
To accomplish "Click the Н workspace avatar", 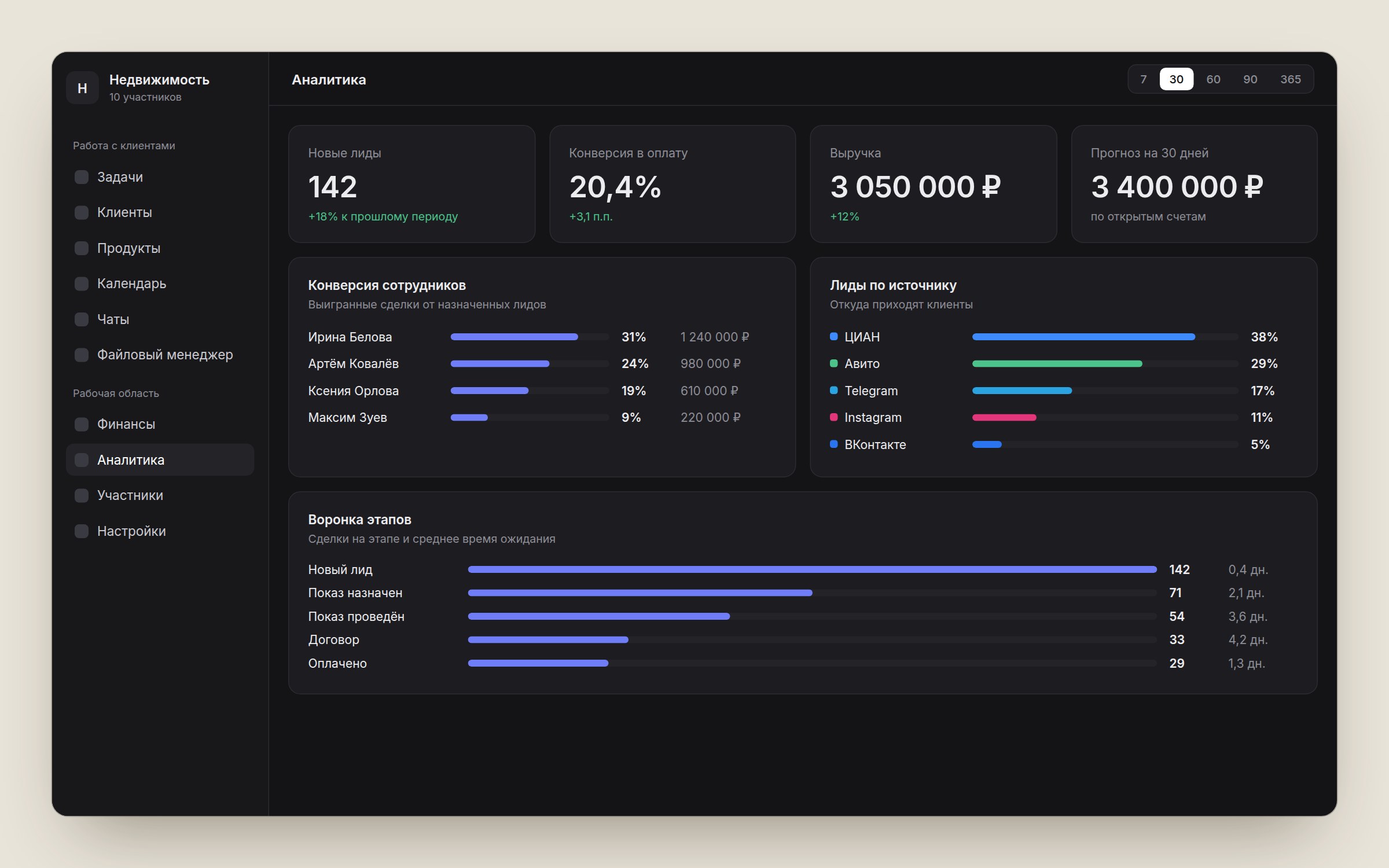I will [82, 88].
